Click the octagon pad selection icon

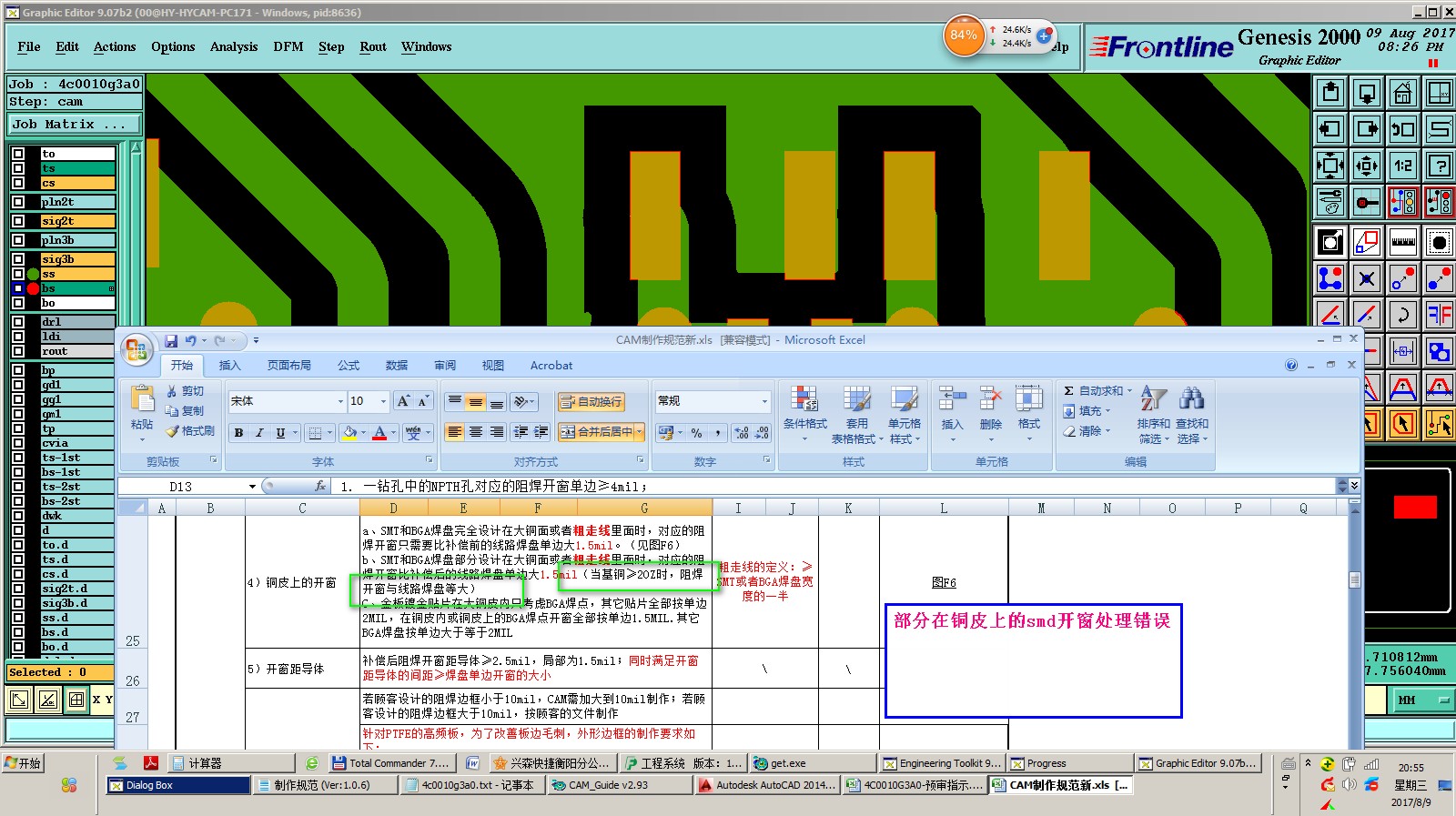pos(1440,242)
